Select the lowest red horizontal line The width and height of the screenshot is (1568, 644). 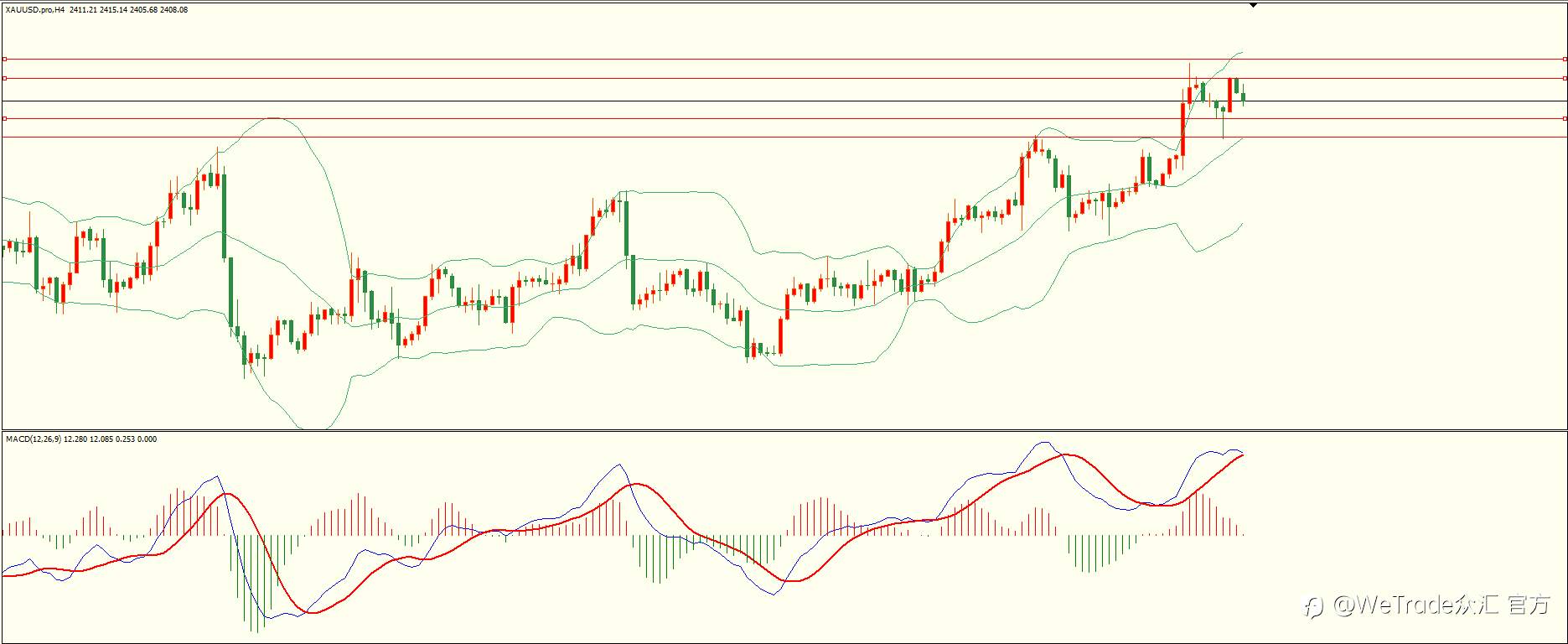point(784,137)
